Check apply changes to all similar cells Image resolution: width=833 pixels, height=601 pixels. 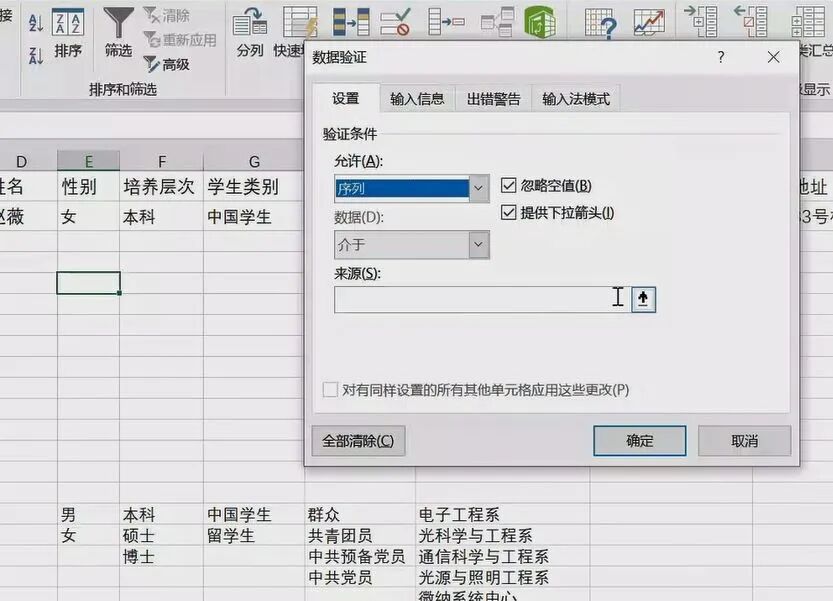tap(330, 390)
